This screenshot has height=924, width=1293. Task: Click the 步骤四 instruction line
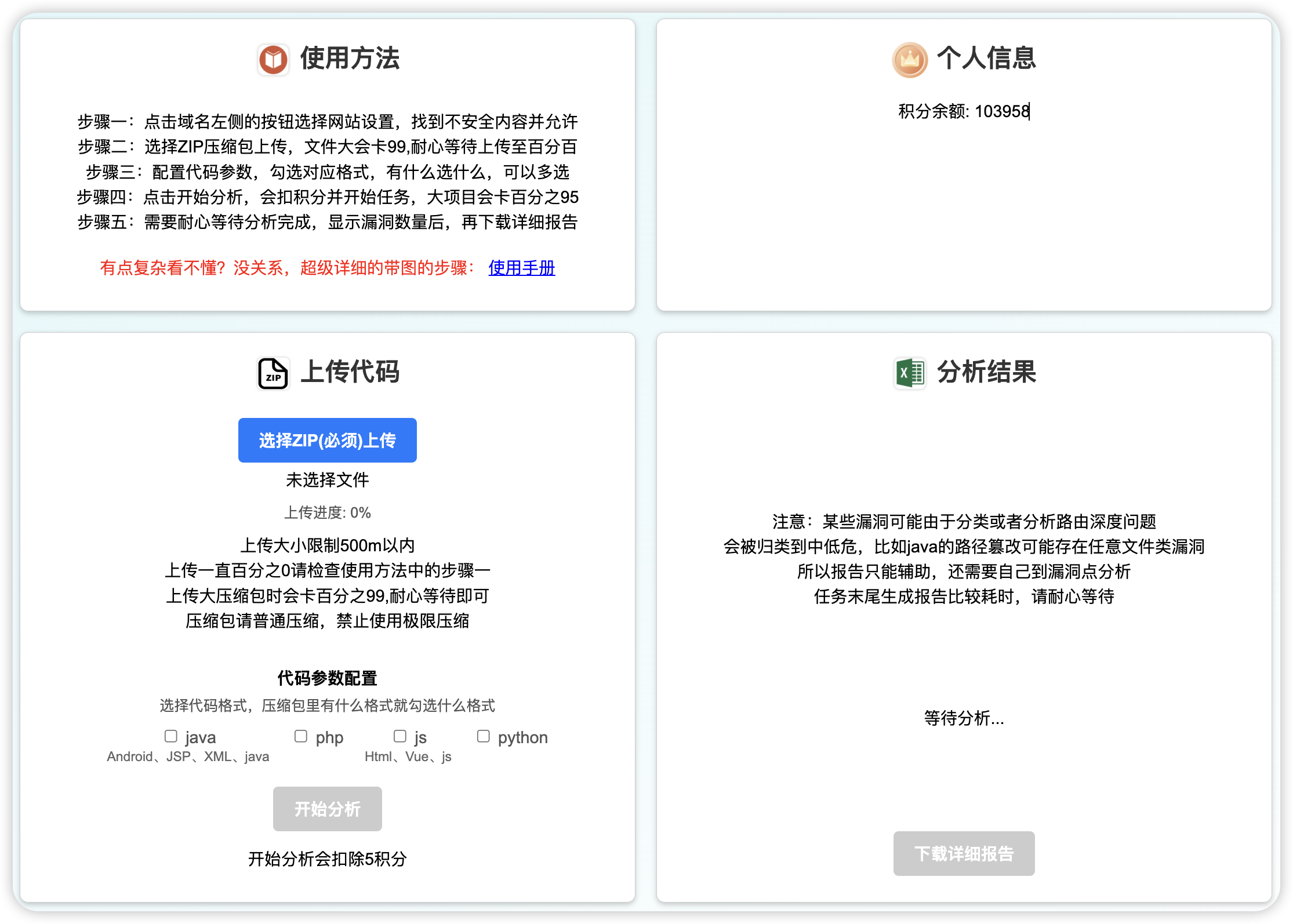(328, 197)
